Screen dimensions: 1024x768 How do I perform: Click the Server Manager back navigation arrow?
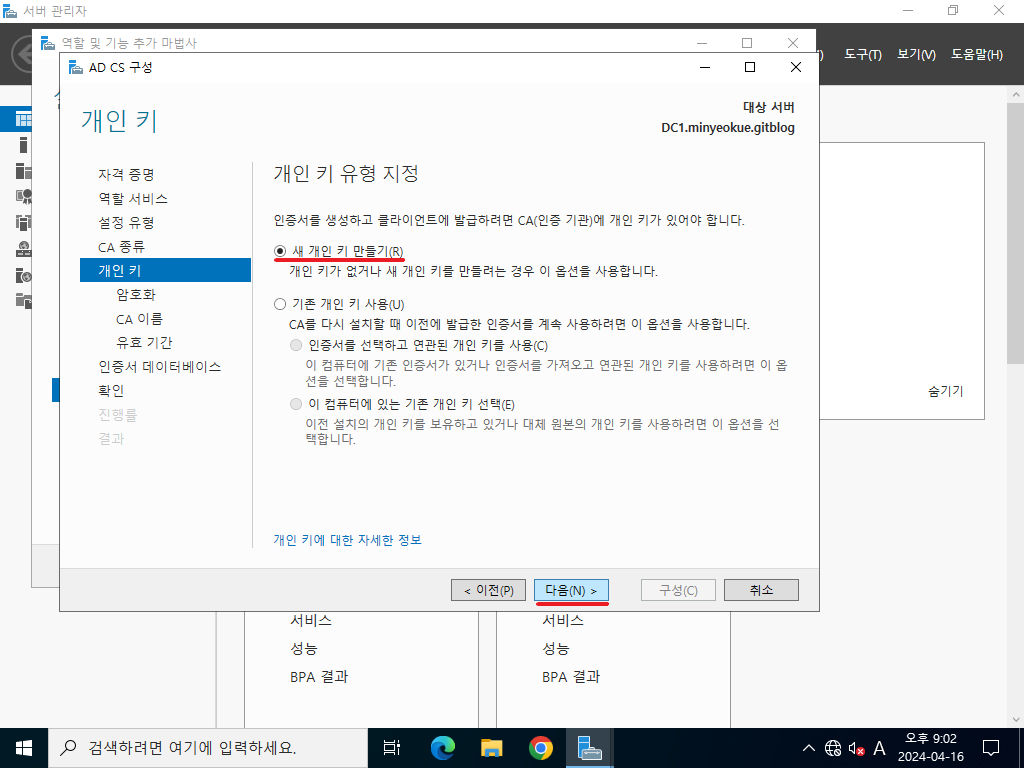[x=22, y=54]
